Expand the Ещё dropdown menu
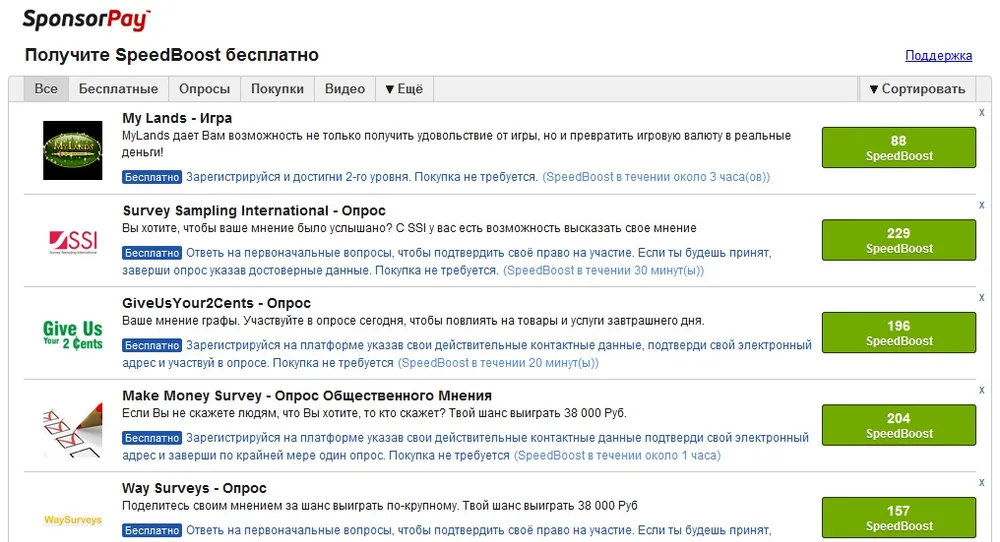 (404, 89)
